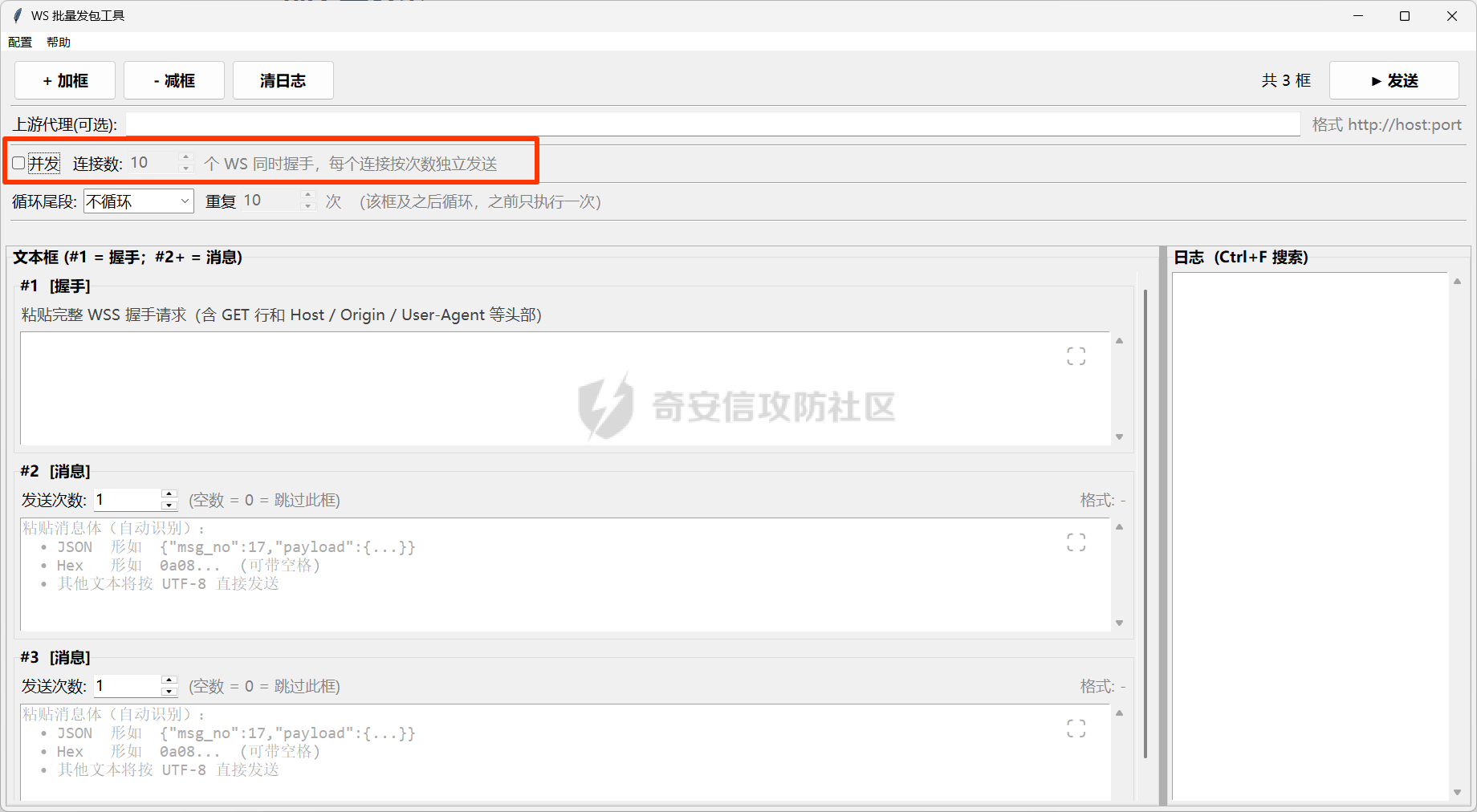Open the 配置 menu

(x=20, y=42)
